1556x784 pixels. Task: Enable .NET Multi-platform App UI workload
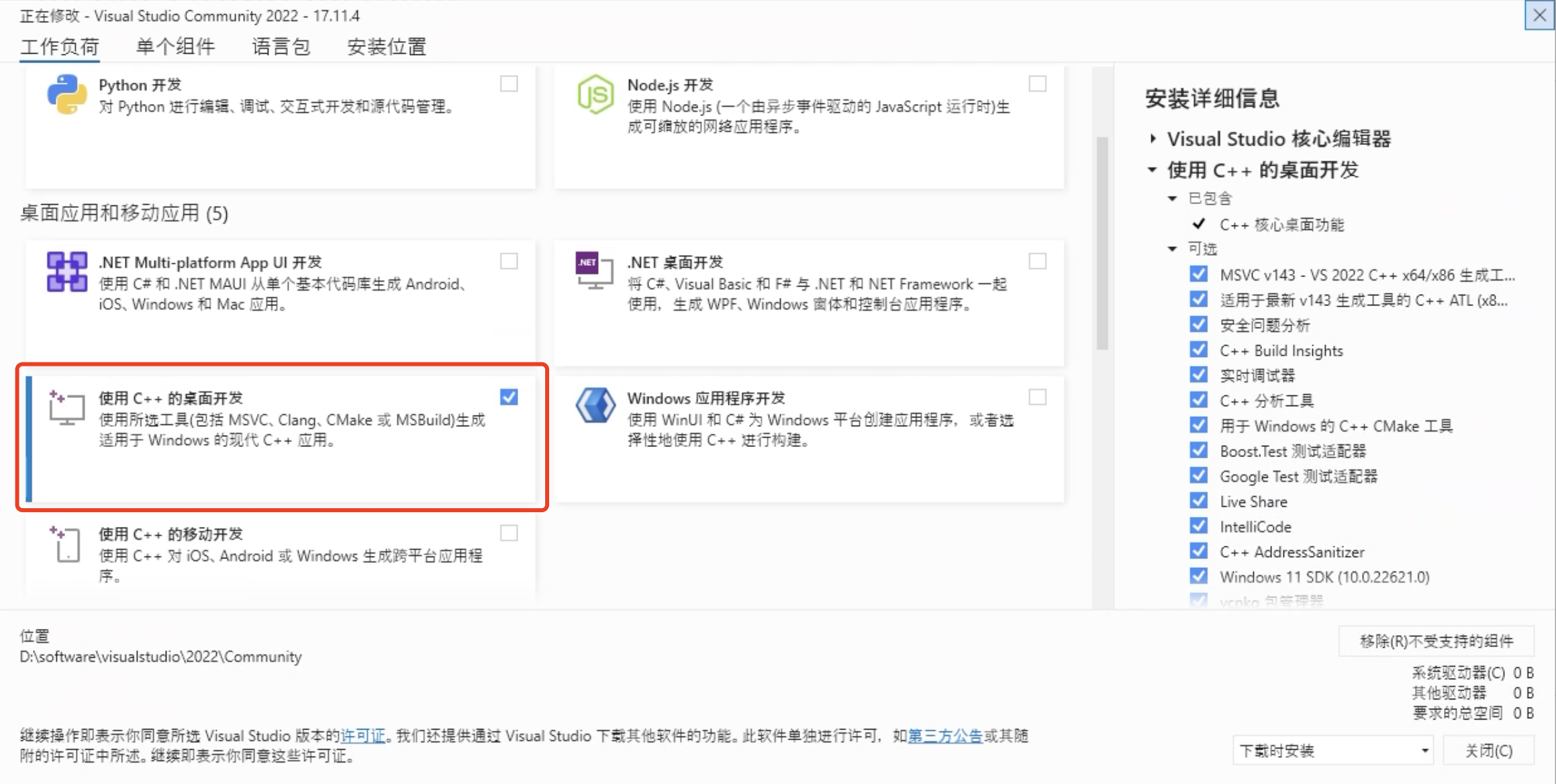pyautogui.click(x=509, y=261)
